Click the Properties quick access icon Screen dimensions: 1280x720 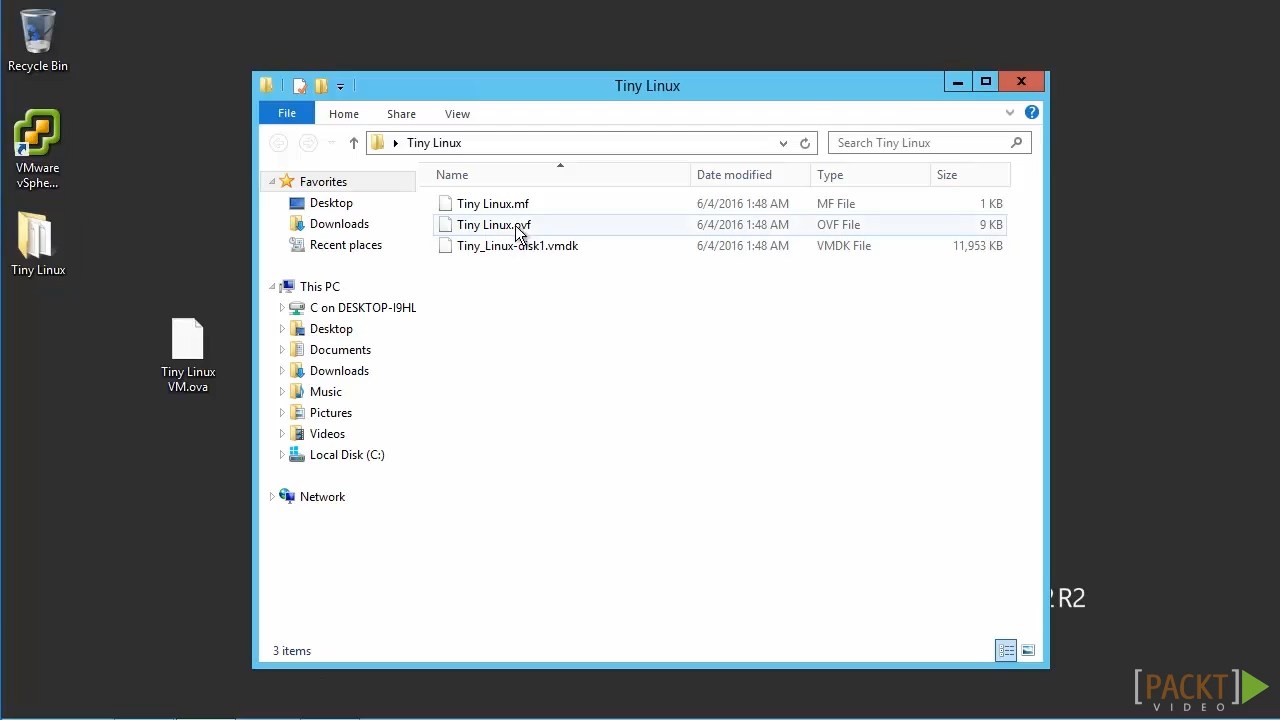pyautogui.click(x=299, y=86)
